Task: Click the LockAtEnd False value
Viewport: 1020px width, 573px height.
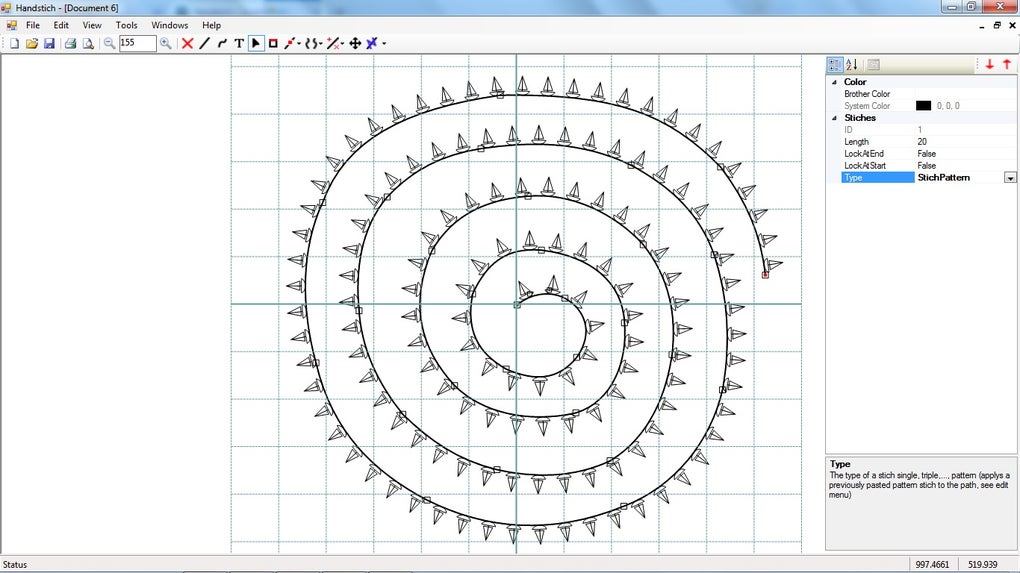Action: tap(926, 153)
